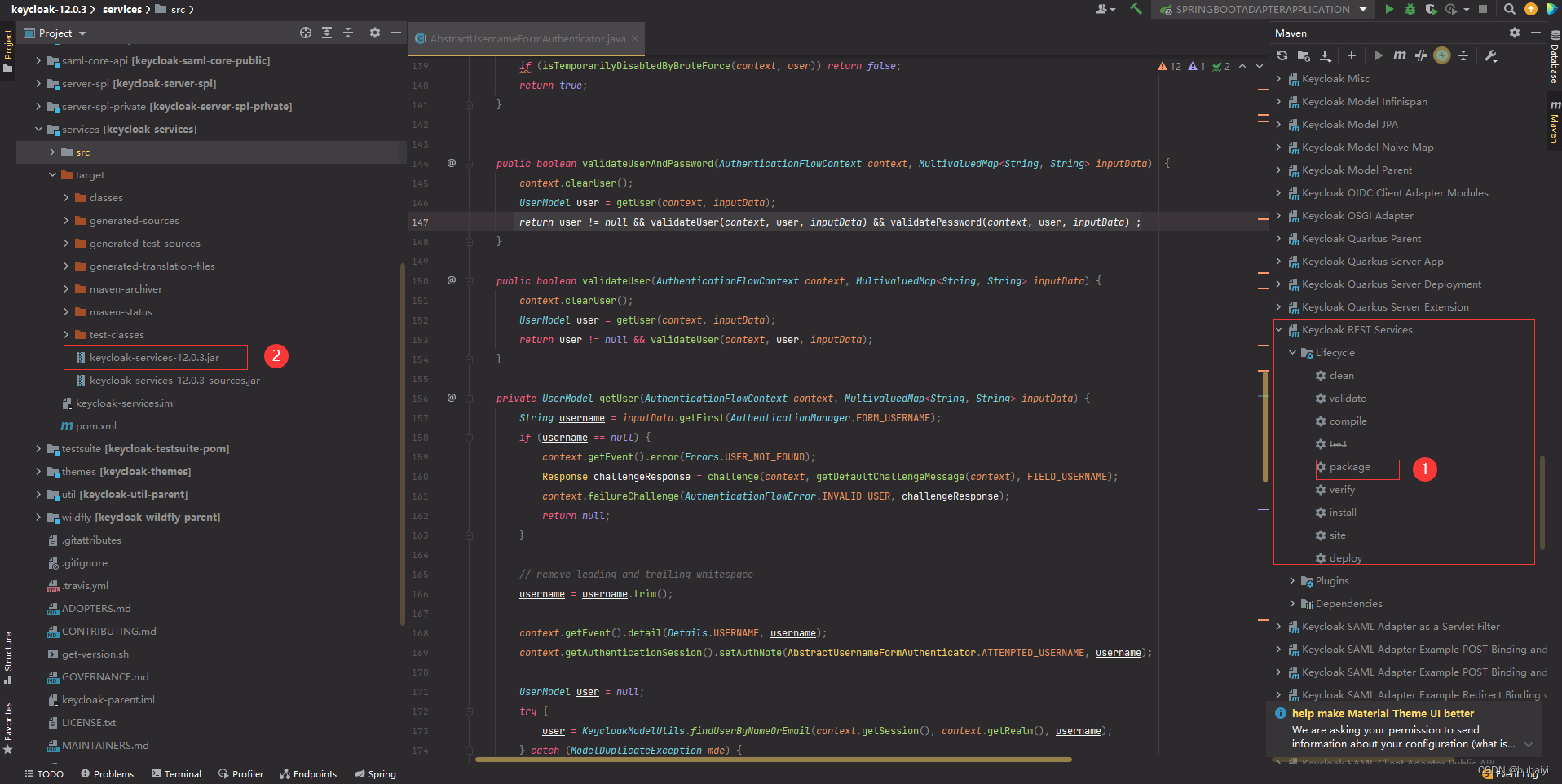
Task: Collapse the Lifecycle node
Action: click(1292, 352)
